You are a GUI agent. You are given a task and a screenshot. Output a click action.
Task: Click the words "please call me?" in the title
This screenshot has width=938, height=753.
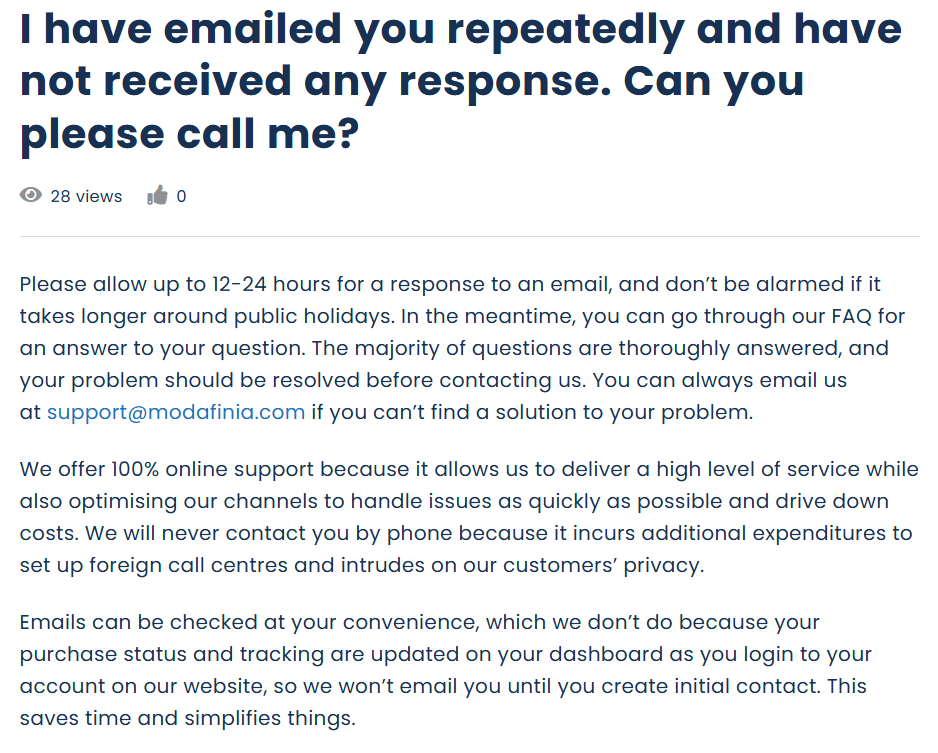click(189, 134)
